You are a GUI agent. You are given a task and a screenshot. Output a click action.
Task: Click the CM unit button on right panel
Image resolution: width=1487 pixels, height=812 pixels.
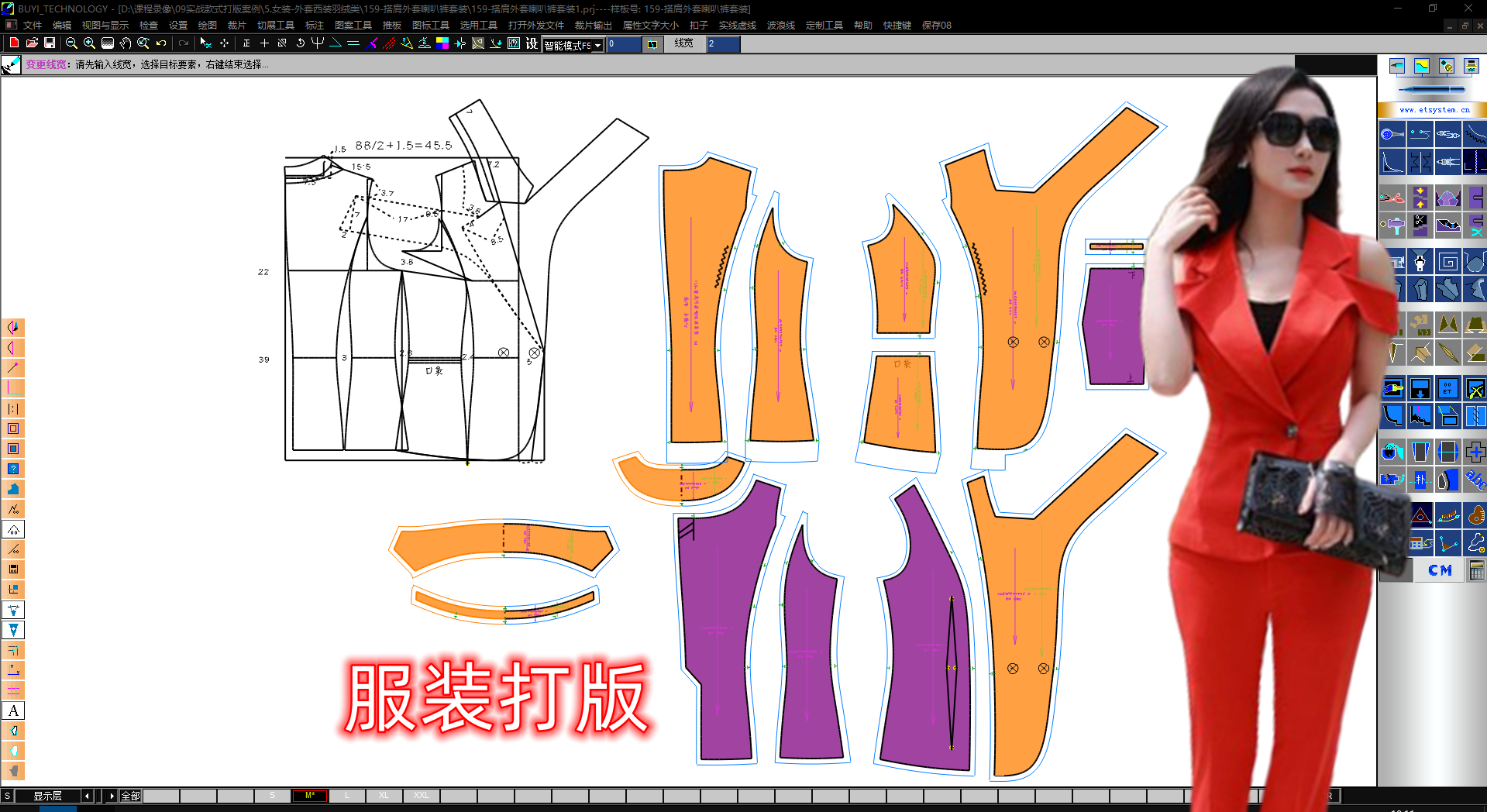tap(1440, 570)
